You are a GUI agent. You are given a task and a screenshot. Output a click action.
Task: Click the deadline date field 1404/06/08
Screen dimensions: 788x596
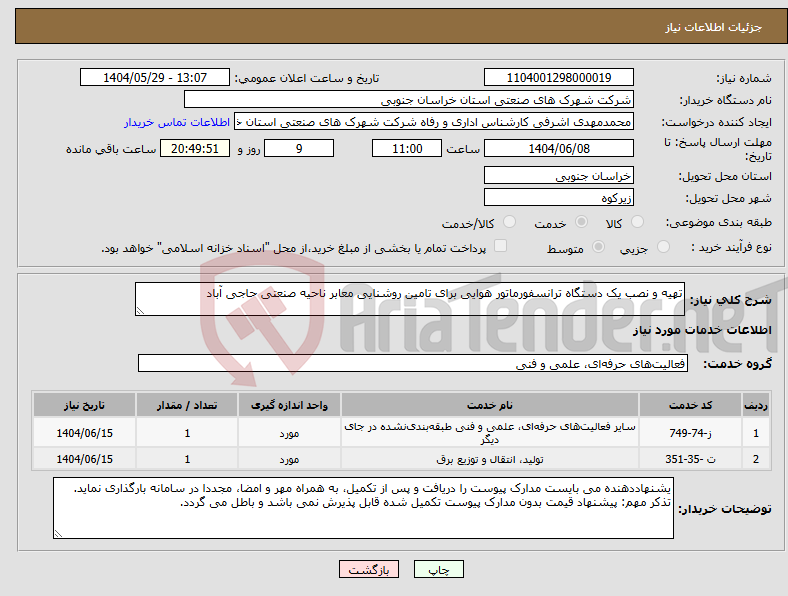559,148
